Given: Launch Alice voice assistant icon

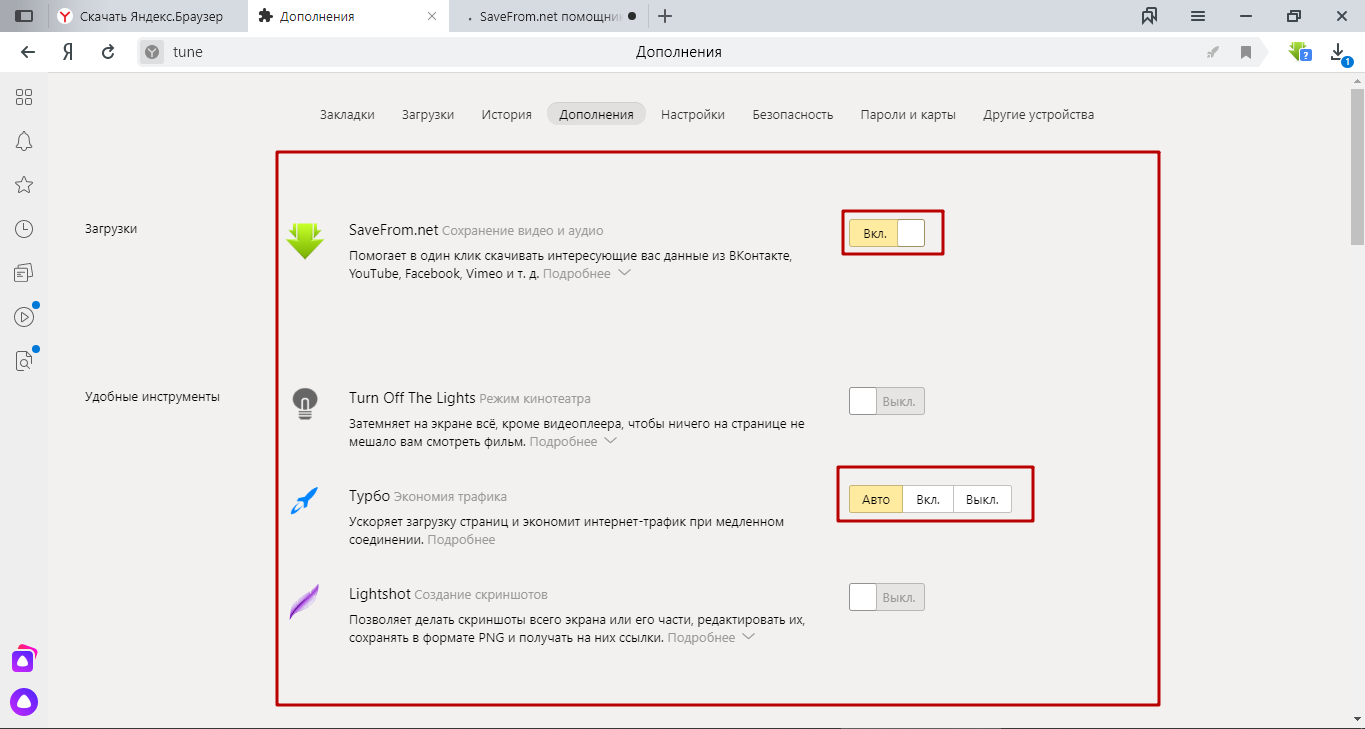Looking at the screenshot, I should click(x=24, y=702).
